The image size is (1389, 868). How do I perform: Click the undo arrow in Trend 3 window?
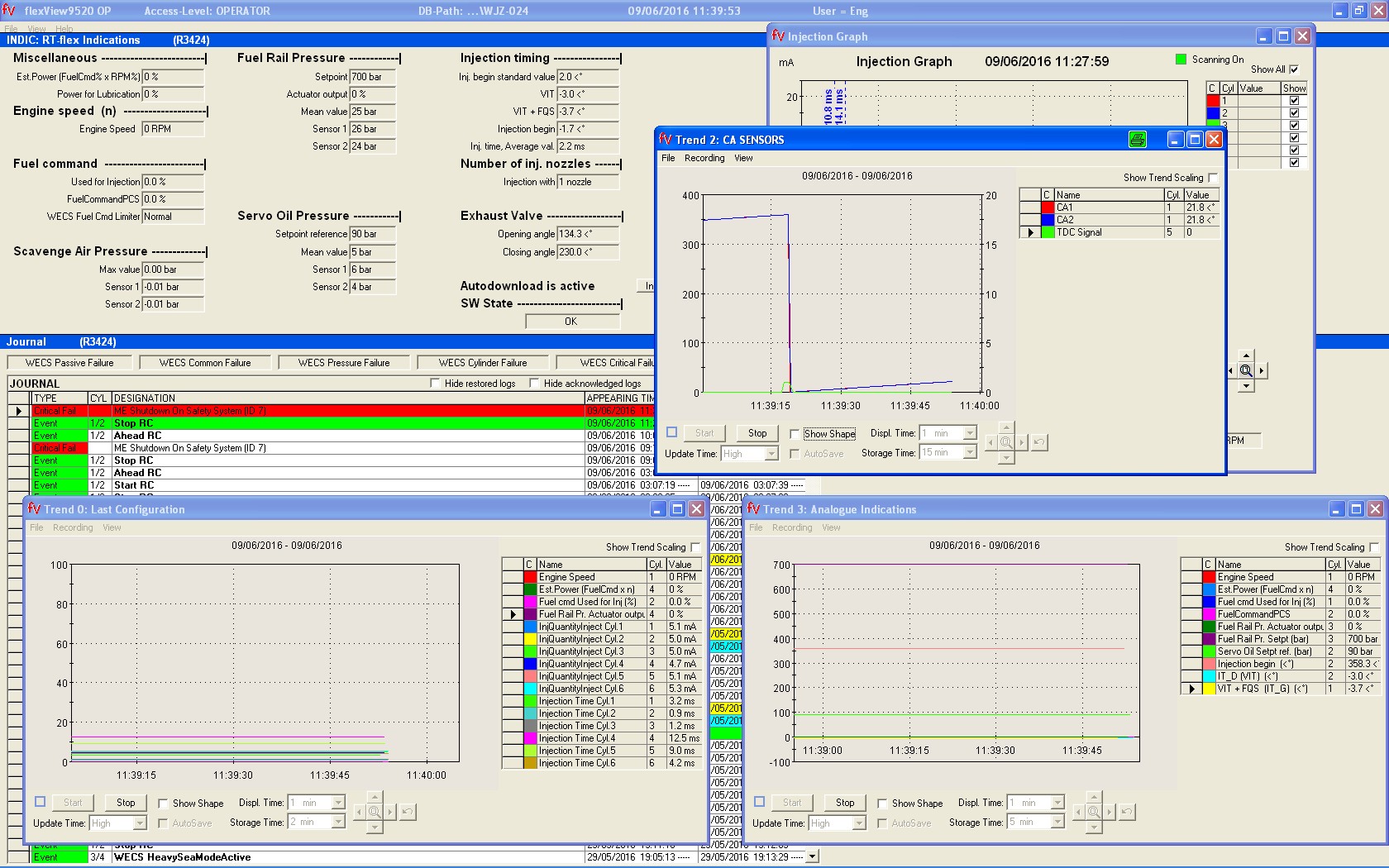coord(1127,812)
